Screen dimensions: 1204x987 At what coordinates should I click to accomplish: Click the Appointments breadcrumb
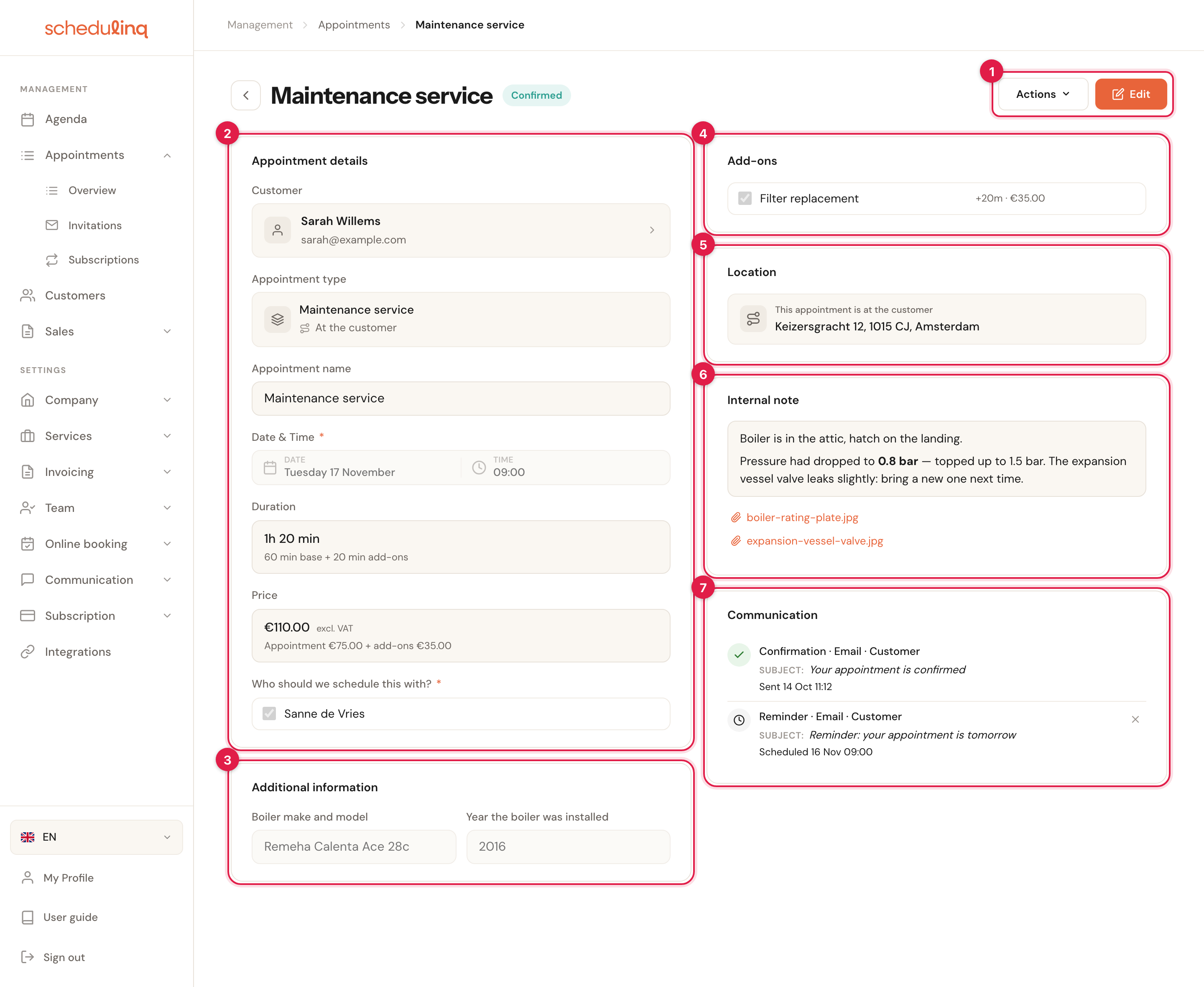[x=354, y=25]
